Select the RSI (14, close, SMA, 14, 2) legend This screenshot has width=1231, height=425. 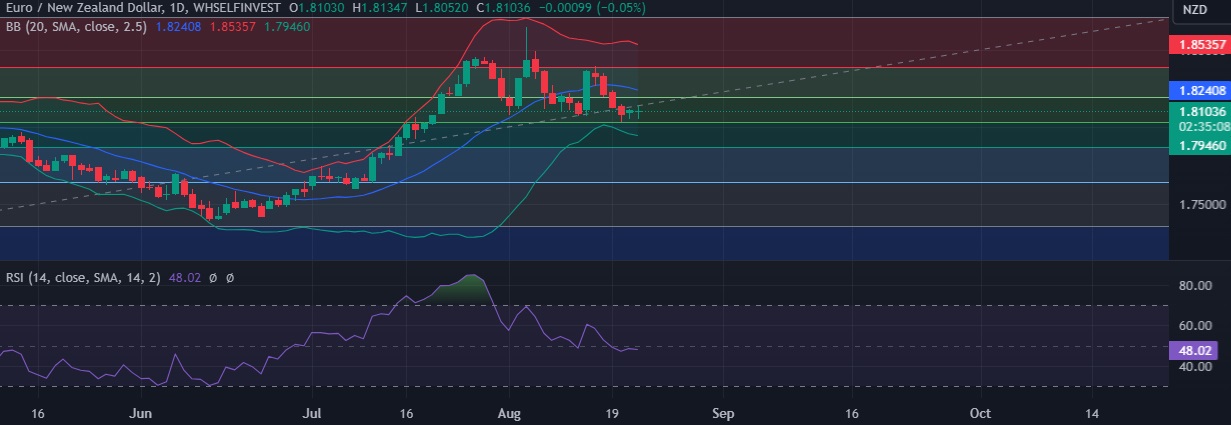pyautogui.click(x=83, y=277)
